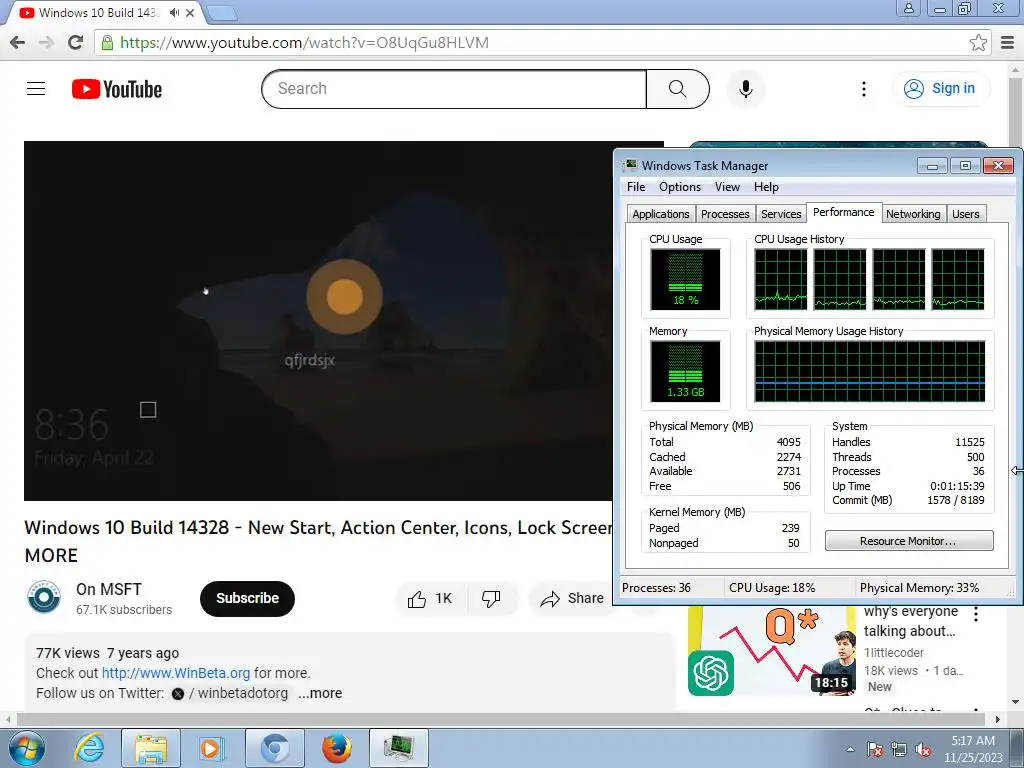Dislike the video with thumbs down

(x=491, y=598)
